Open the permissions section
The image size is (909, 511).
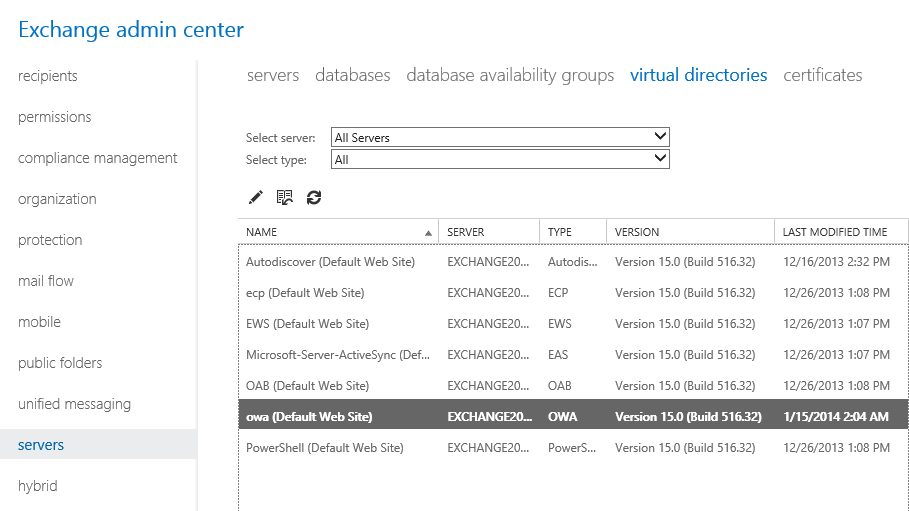point(54,117)
